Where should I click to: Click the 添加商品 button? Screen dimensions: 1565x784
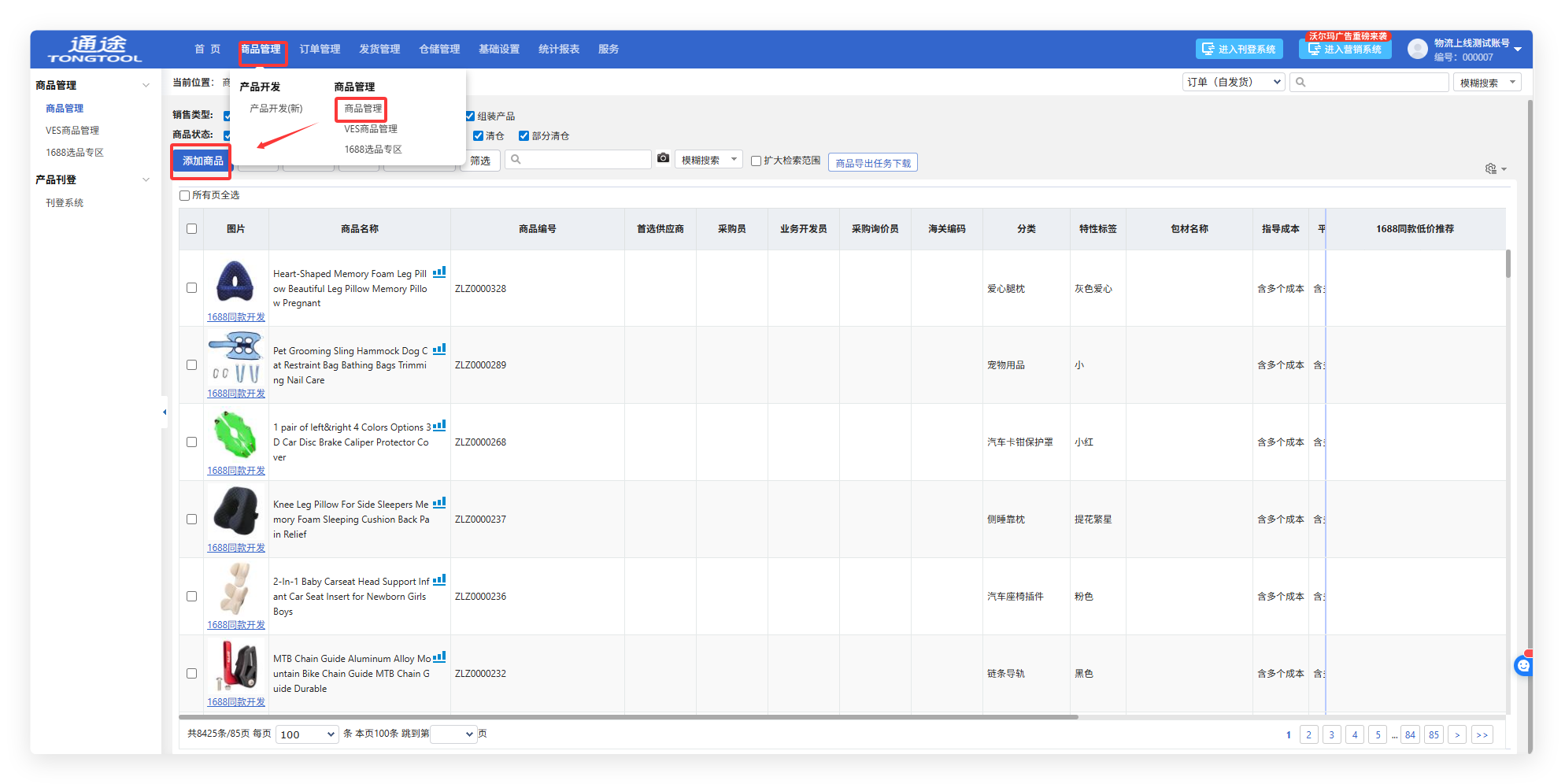coord(202,161)
